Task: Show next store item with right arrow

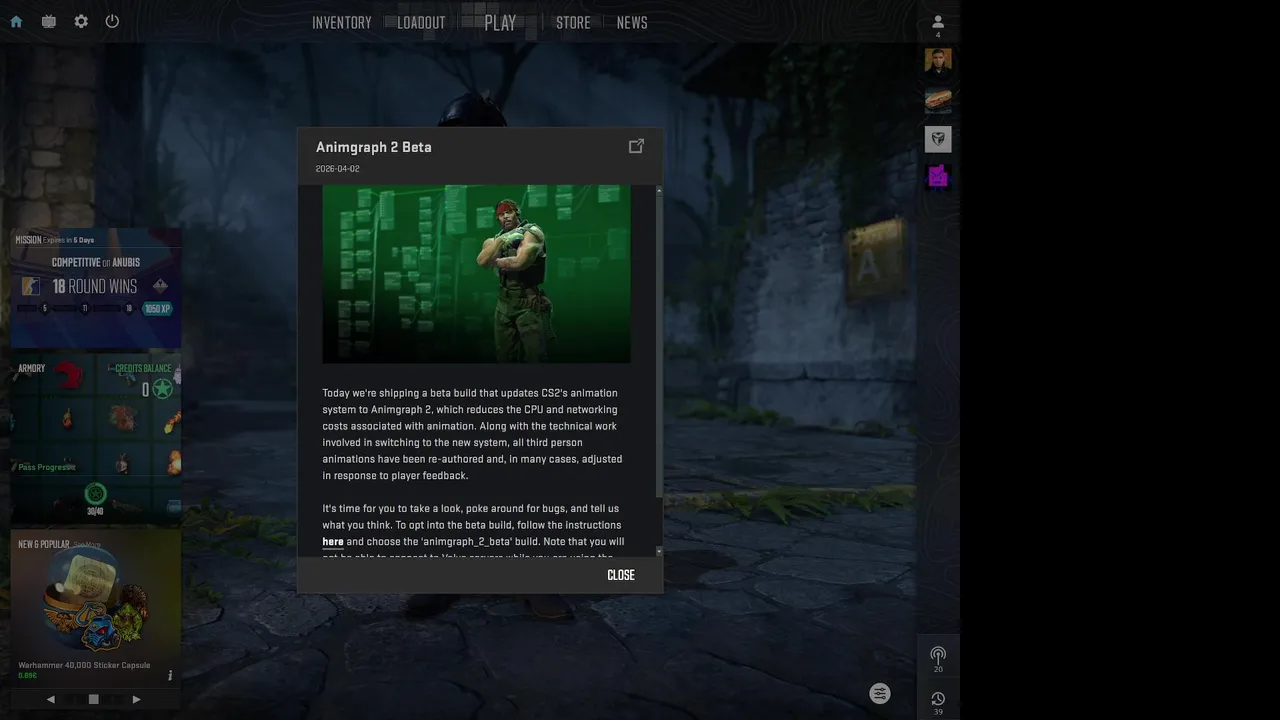Action: [x=137, y=699]
